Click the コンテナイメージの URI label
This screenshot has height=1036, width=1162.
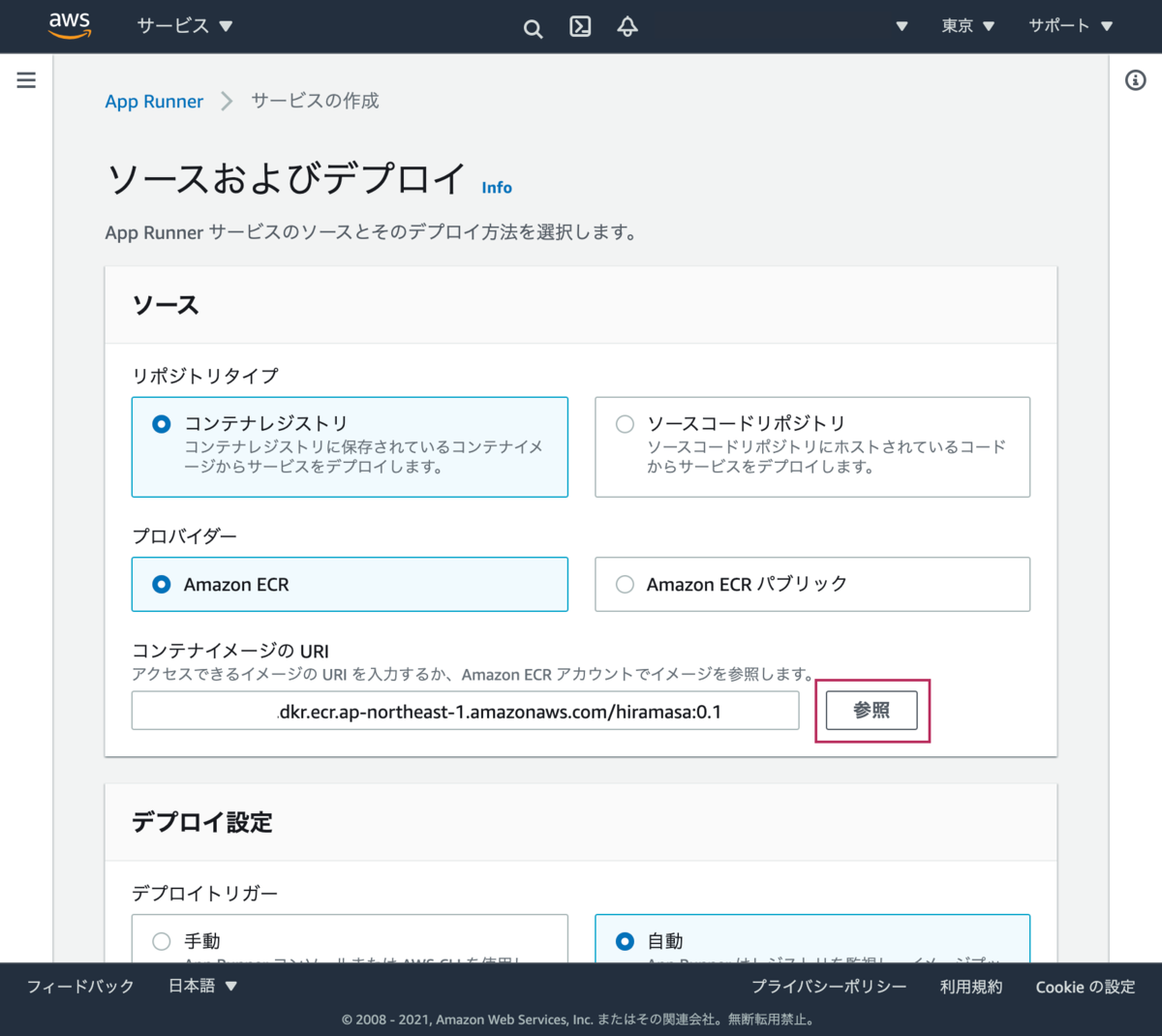click(230, 651)
